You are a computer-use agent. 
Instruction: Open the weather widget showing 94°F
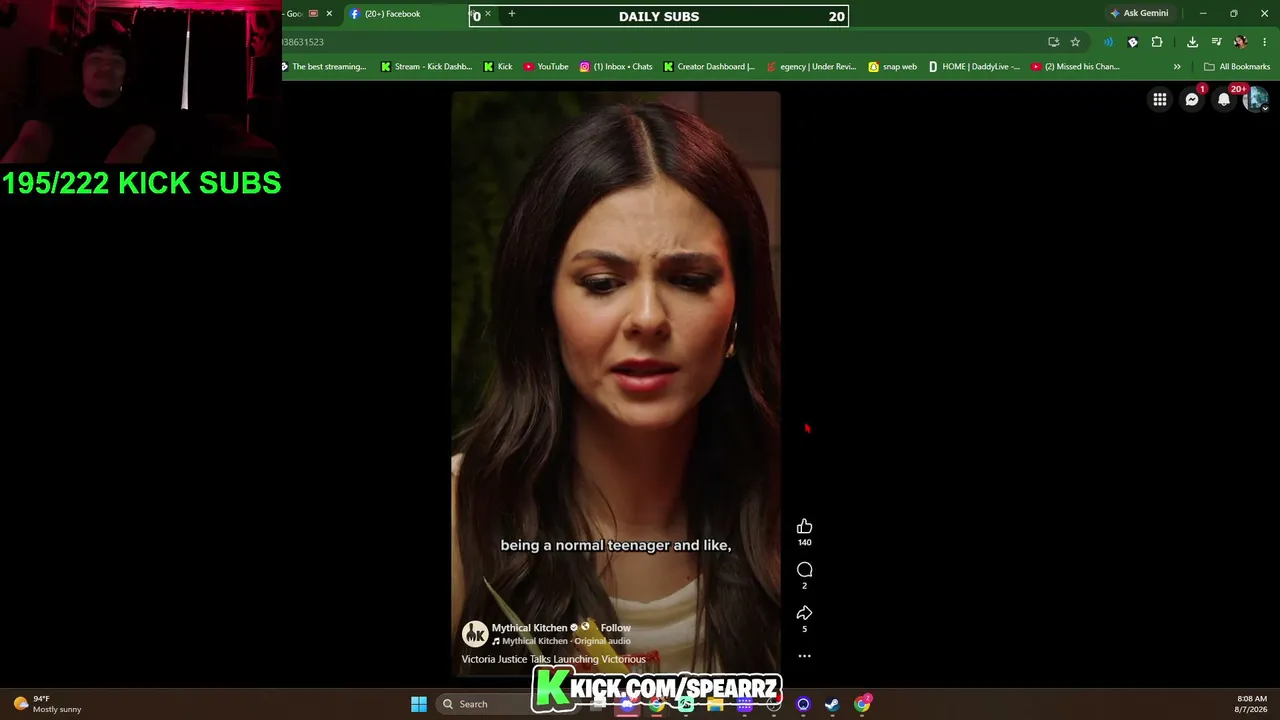pos(47,704)
